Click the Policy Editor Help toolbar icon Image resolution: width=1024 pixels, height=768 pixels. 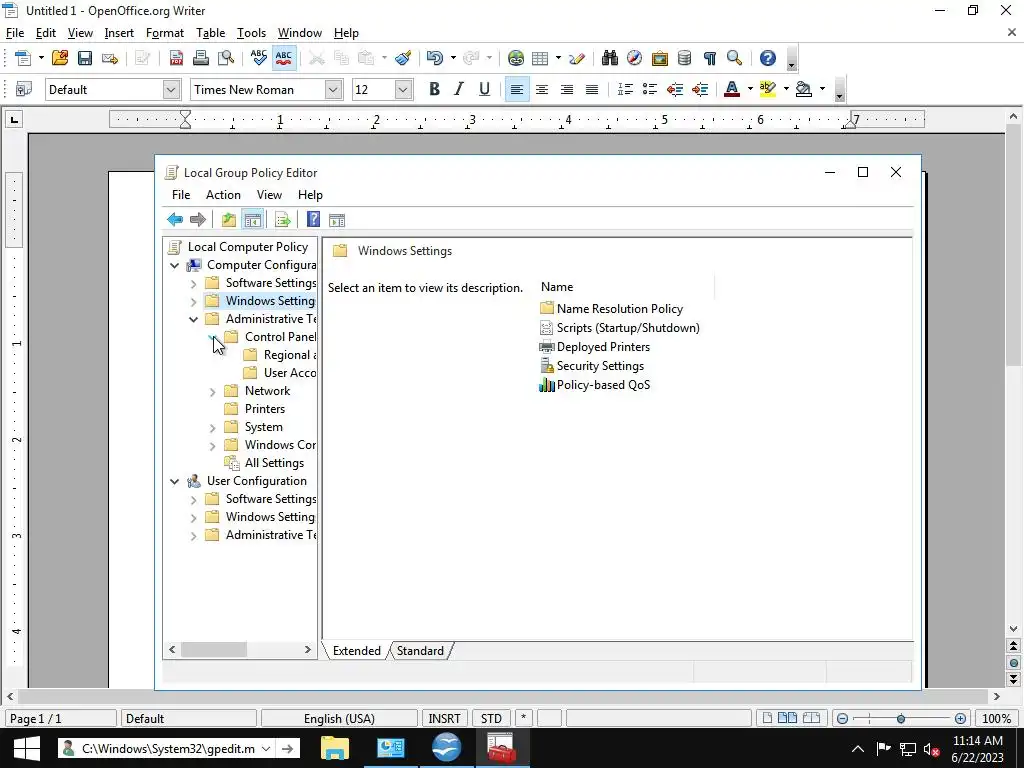[313, 219]
